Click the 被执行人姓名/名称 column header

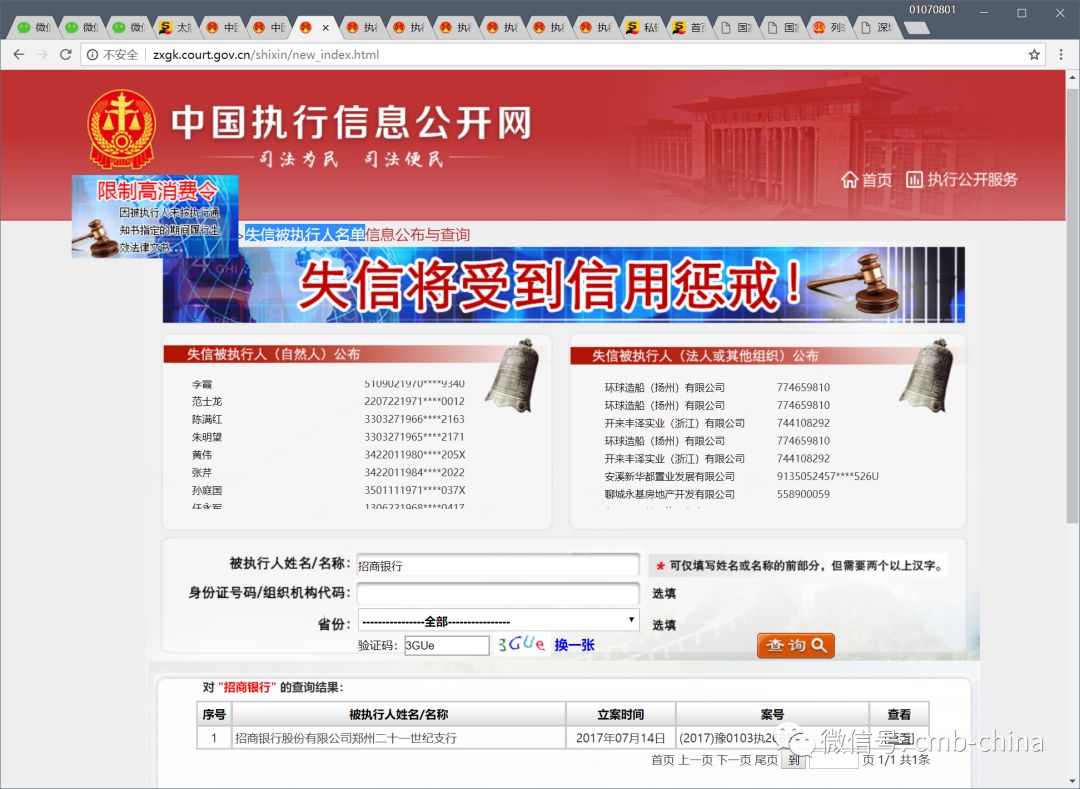coord(398,715)
